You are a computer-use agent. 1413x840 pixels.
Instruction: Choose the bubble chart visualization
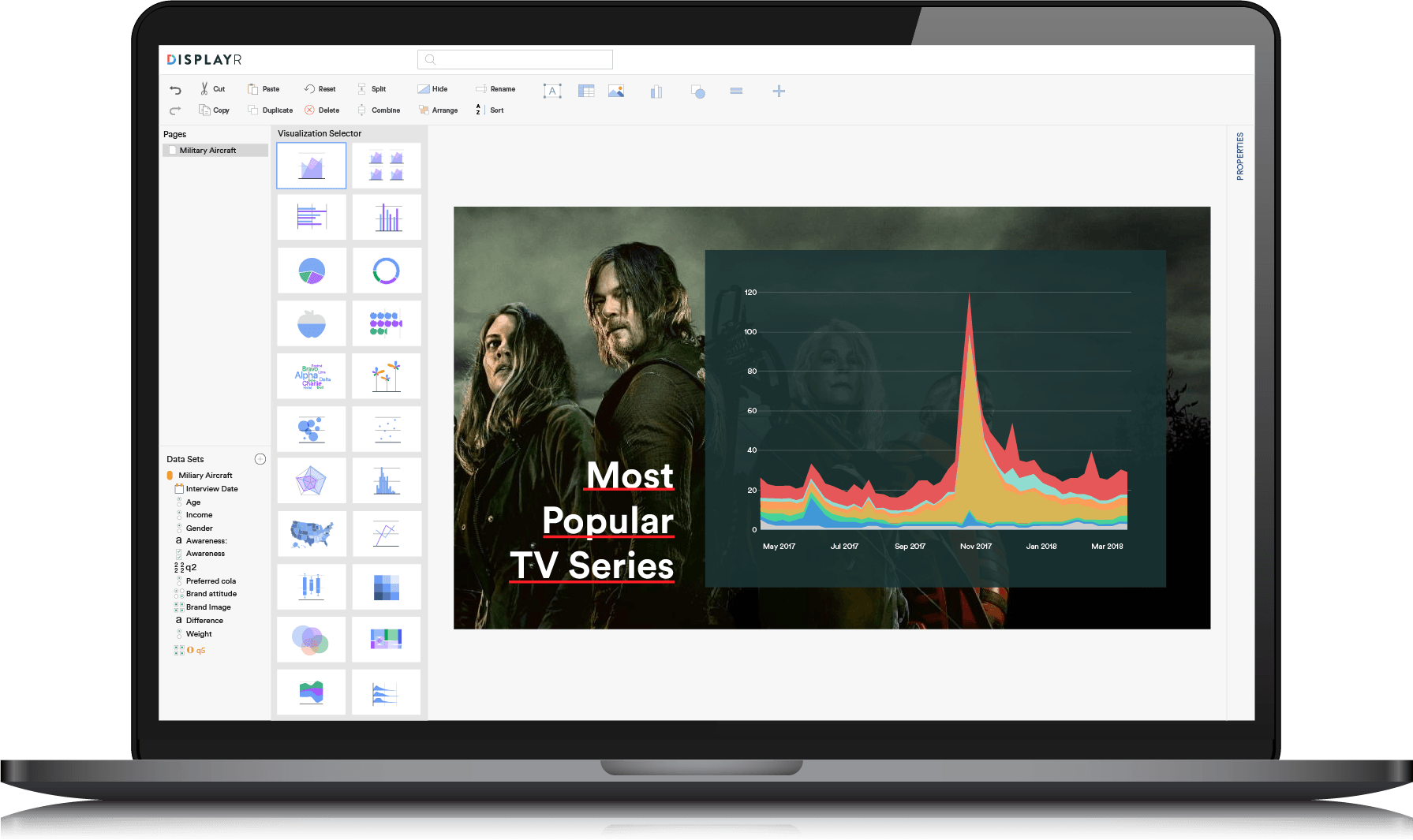pyautogui.click(x=312, y=429)
